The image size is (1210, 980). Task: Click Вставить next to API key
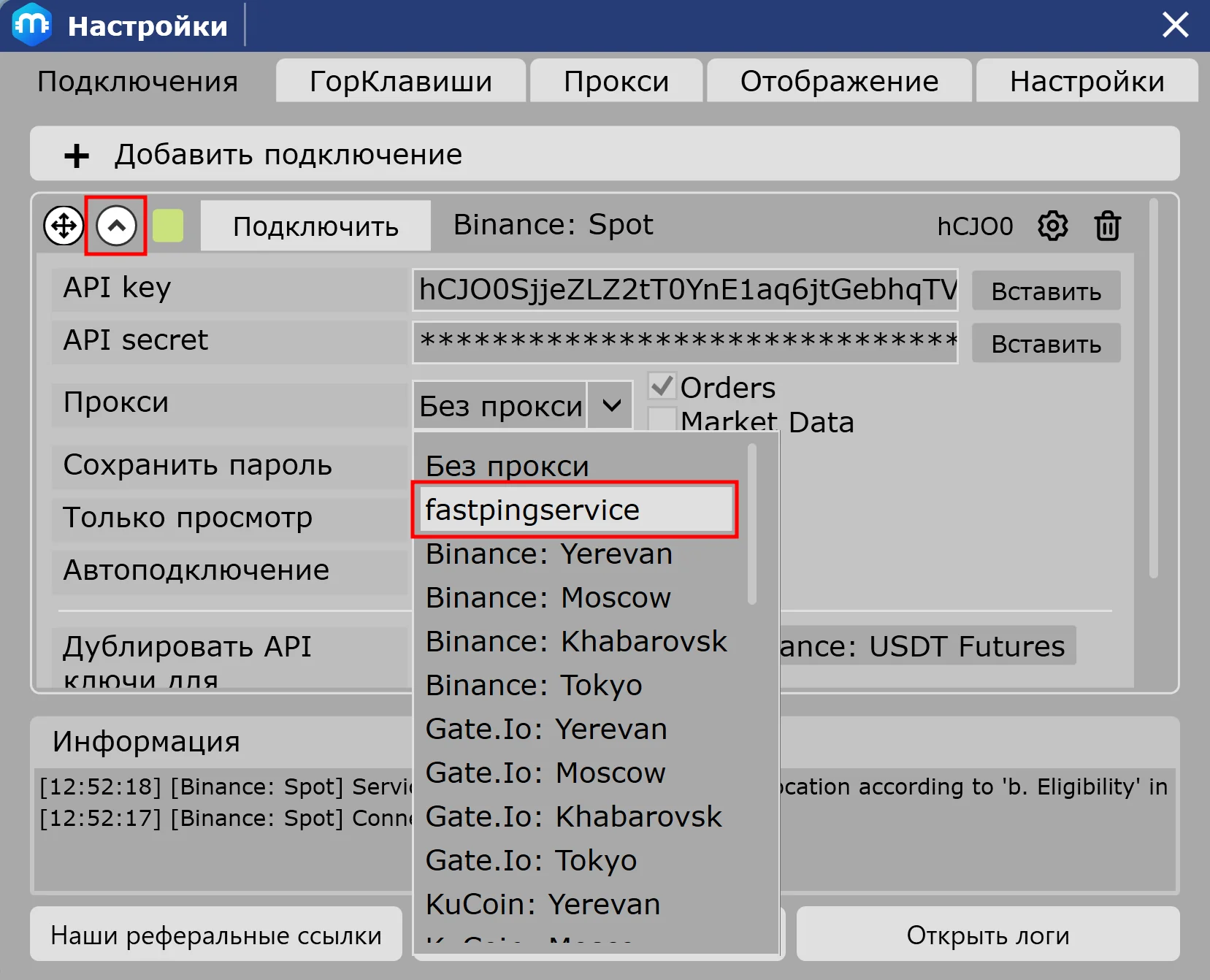click(x=1046, y=291)
